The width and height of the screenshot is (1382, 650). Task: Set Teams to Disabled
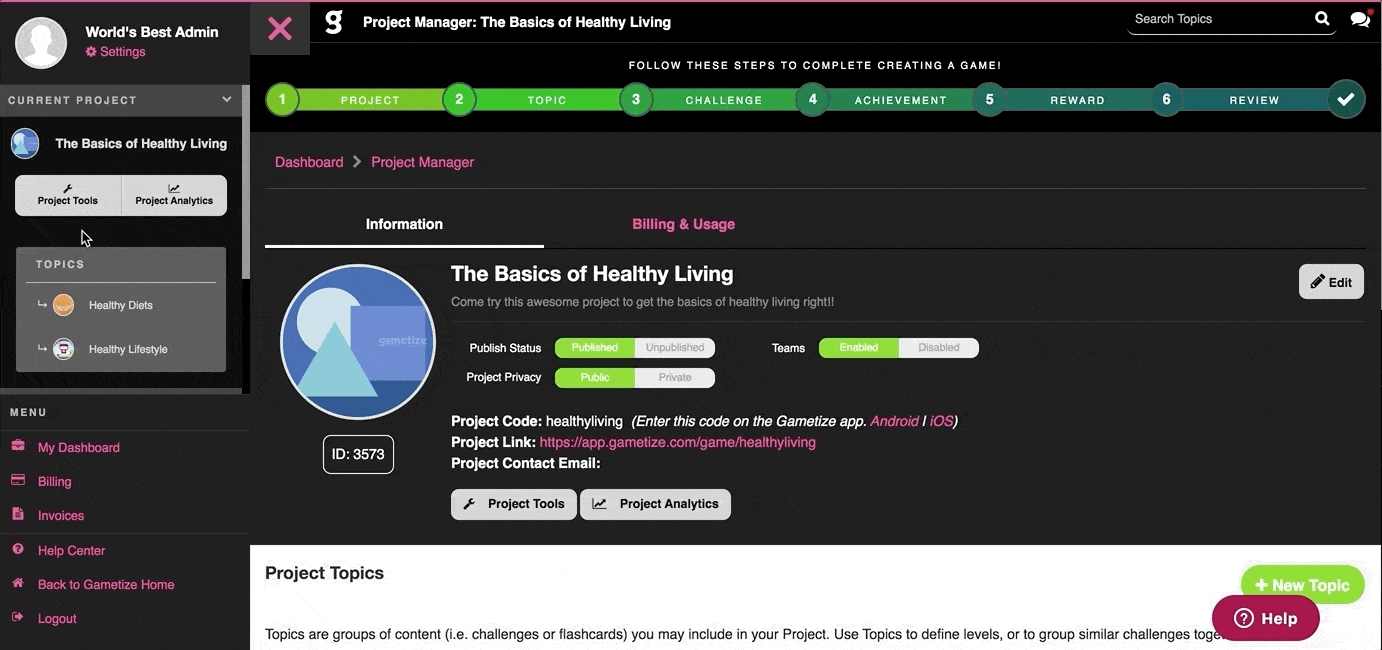pyautogui.click(x=939, y=348)
